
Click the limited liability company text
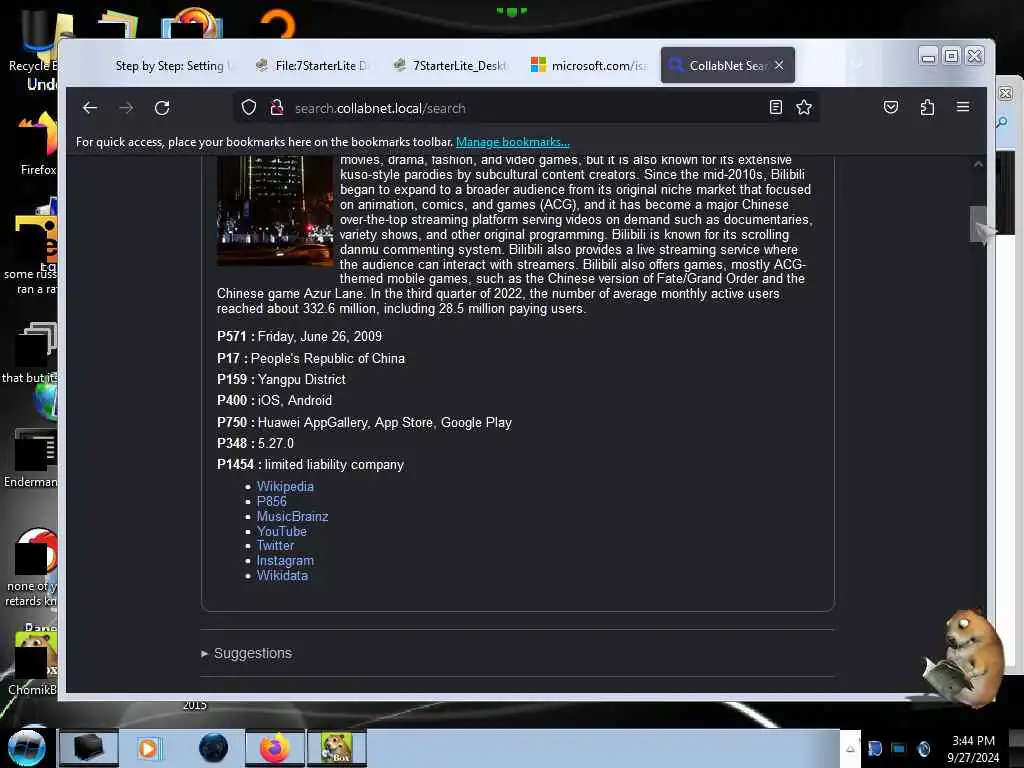click(x=334, y=464)
